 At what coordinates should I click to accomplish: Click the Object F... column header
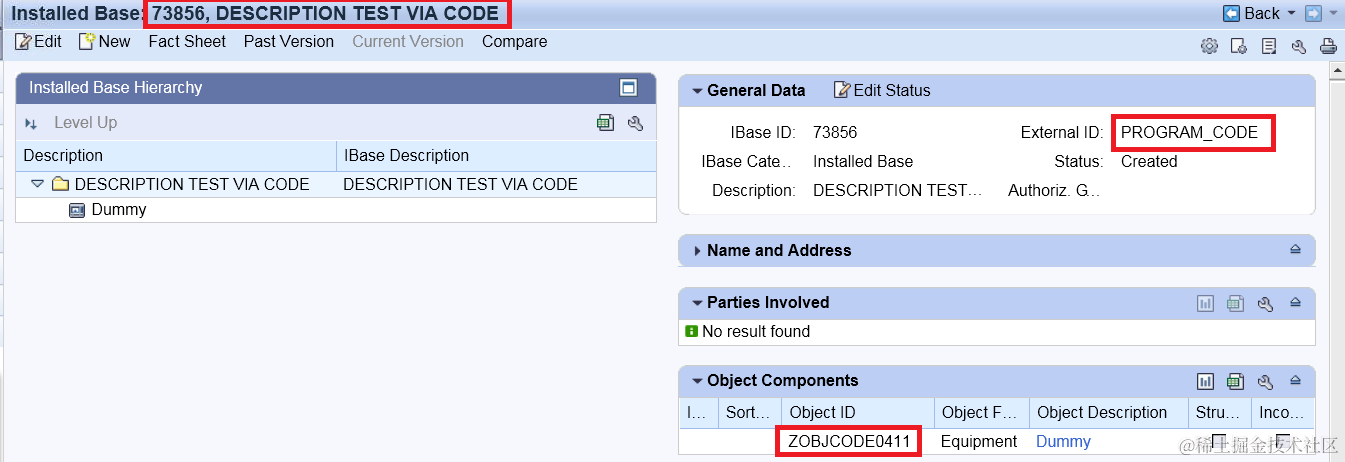point(982,413)
